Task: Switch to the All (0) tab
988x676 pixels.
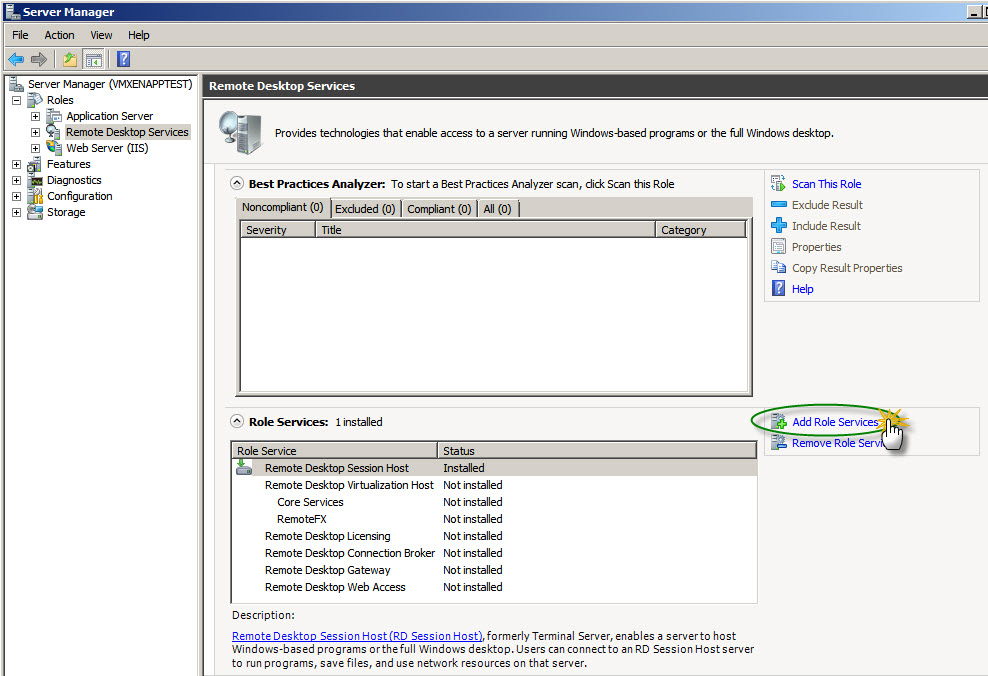Action: point(497,209)
